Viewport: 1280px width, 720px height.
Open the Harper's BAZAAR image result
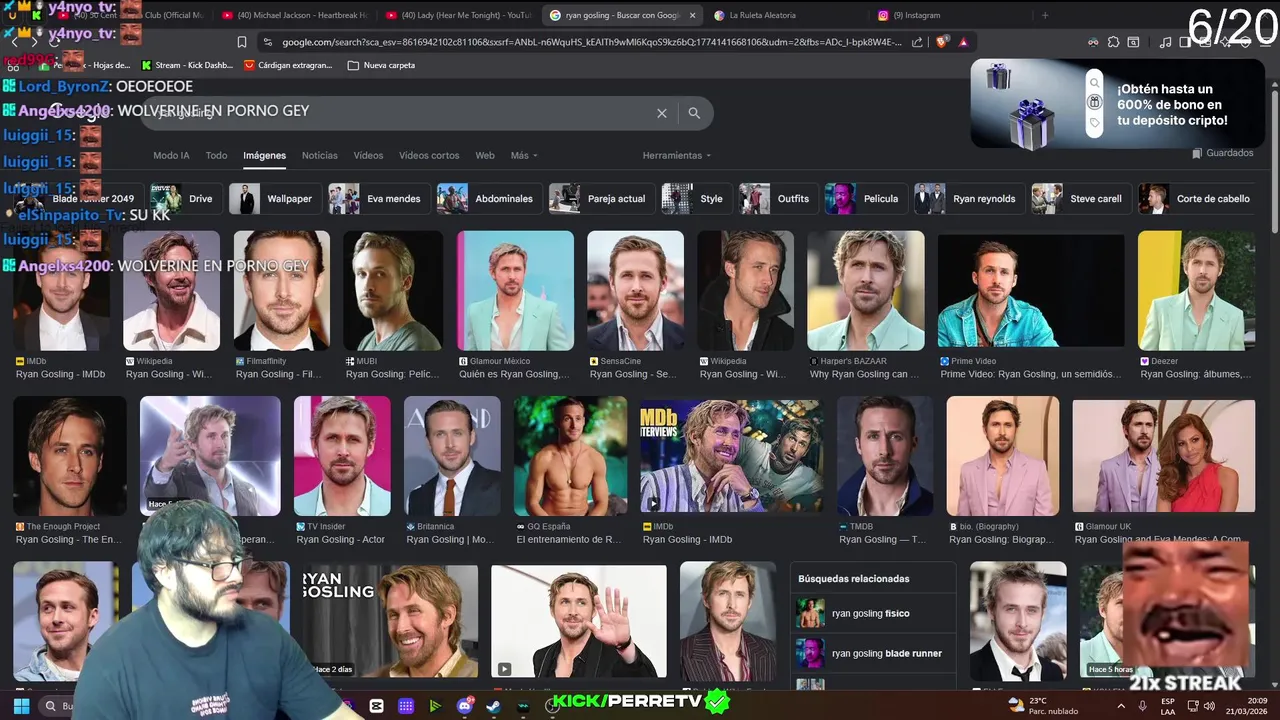click(x=866, y=291)
